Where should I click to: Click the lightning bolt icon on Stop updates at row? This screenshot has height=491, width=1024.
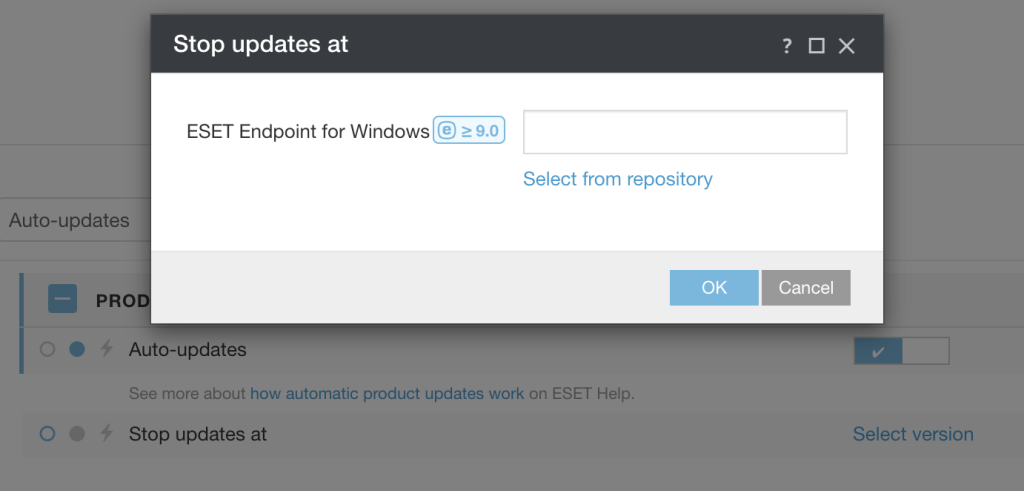[x=106, y=434]
